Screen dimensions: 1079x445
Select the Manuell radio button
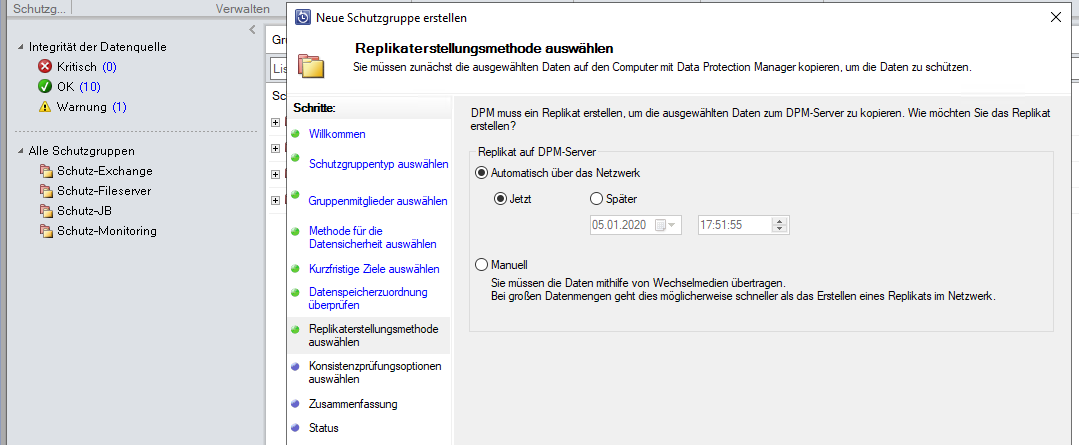[x=482, y=265]
